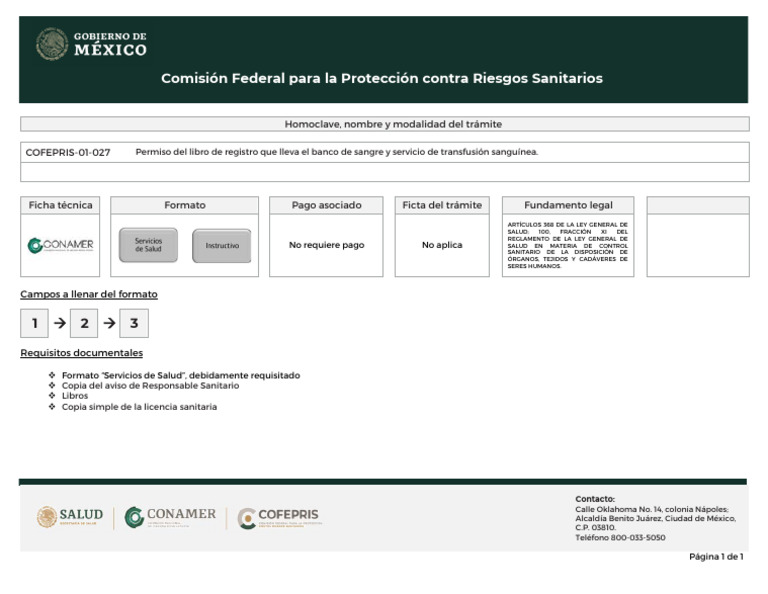Screen dimensions: 768x594
Task: Click the 'Fundamento legal' box header
Action: pyautogui.click(x=568, y=205)
